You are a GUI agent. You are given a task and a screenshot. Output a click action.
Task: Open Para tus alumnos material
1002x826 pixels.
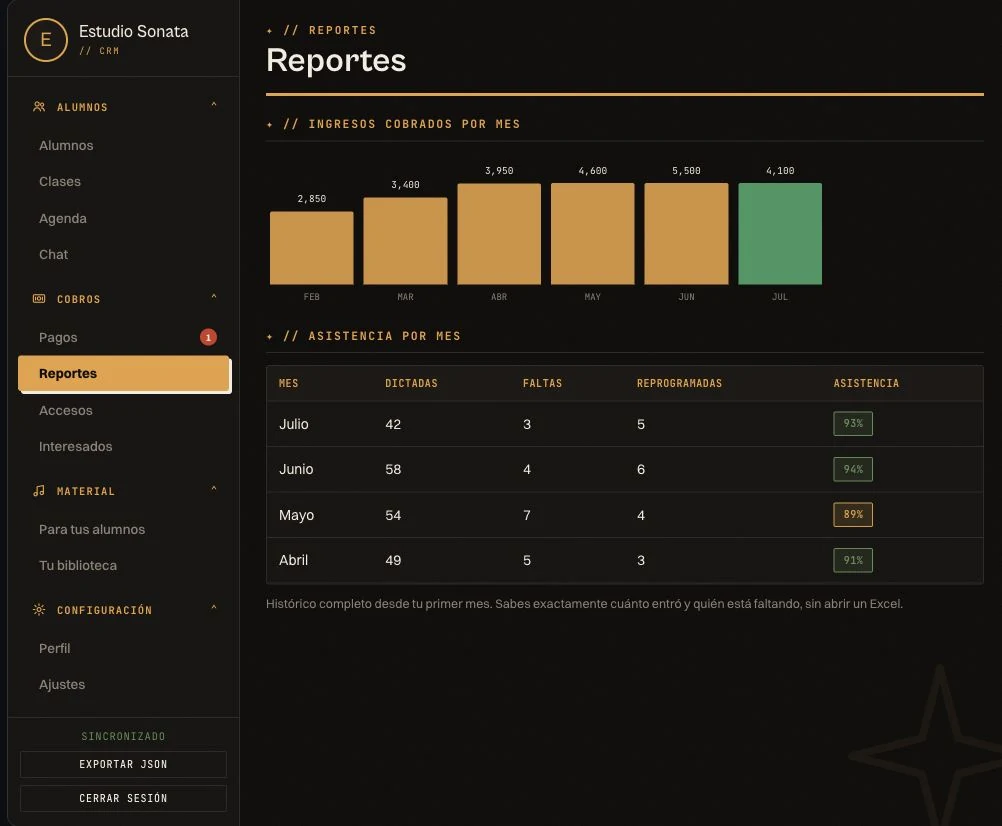point(92,530)
